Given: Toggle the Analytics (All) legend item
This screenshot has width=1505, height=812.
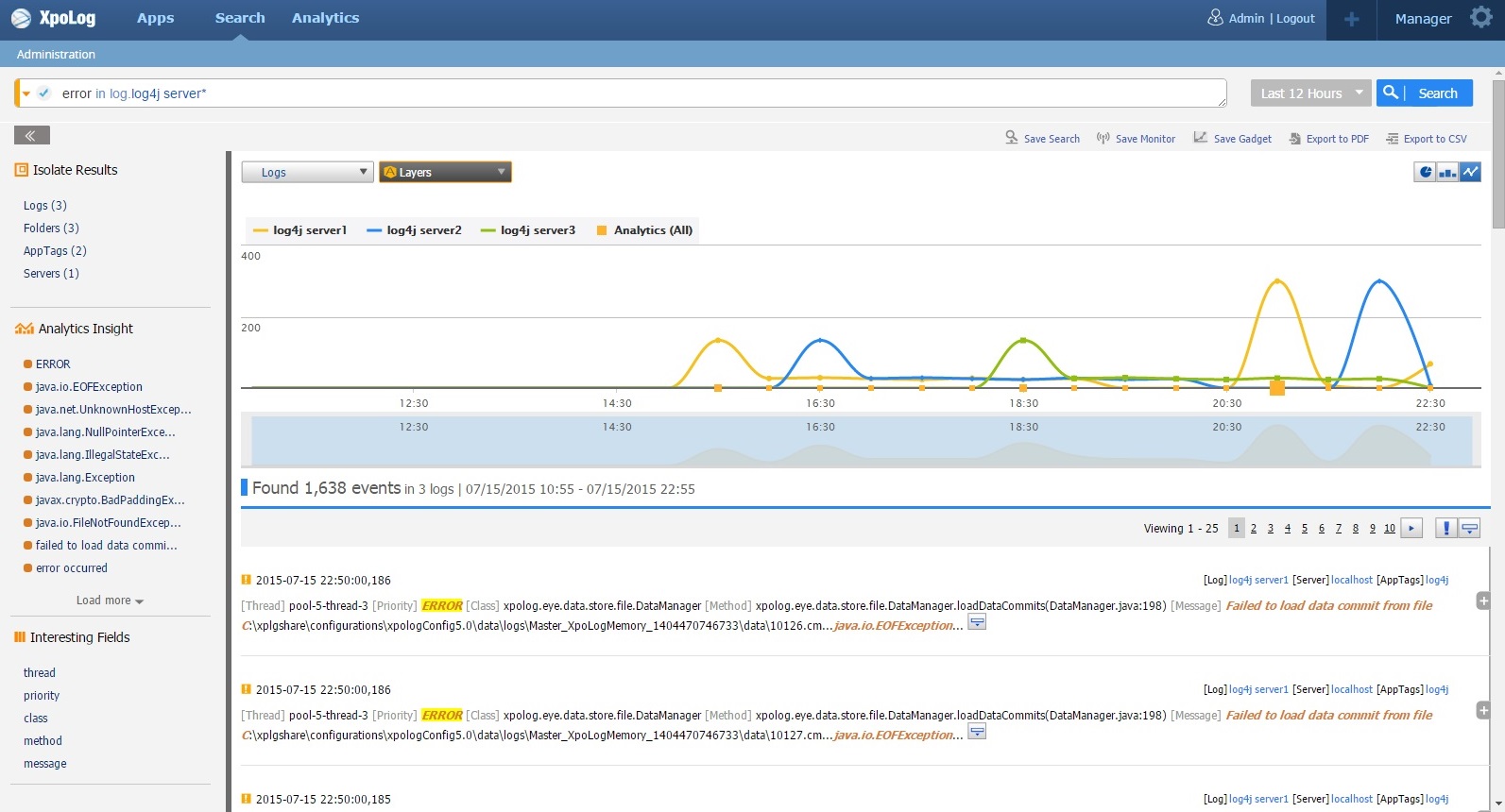Looking at the screenshot, I should [644, 230].
